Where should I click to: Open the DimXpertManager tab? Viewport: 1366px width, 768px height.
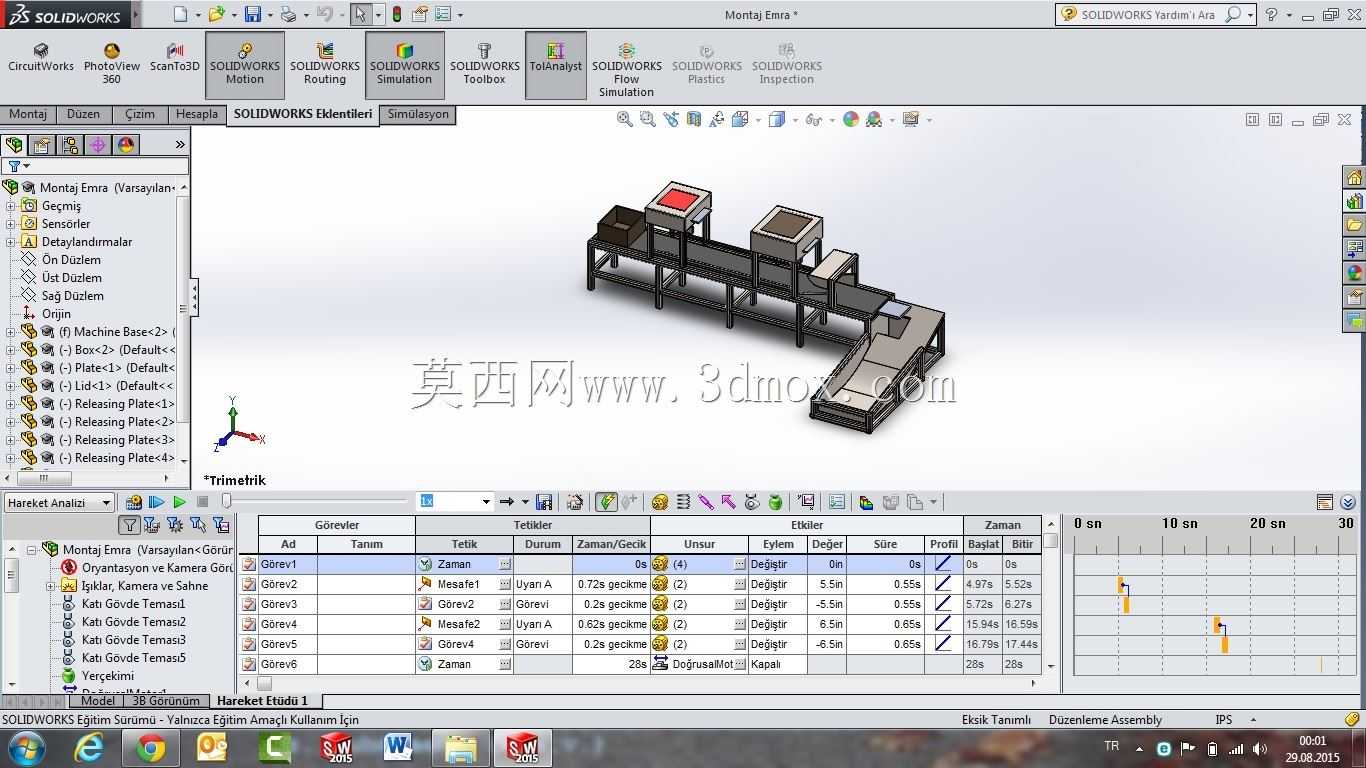(x=98, y=145)
